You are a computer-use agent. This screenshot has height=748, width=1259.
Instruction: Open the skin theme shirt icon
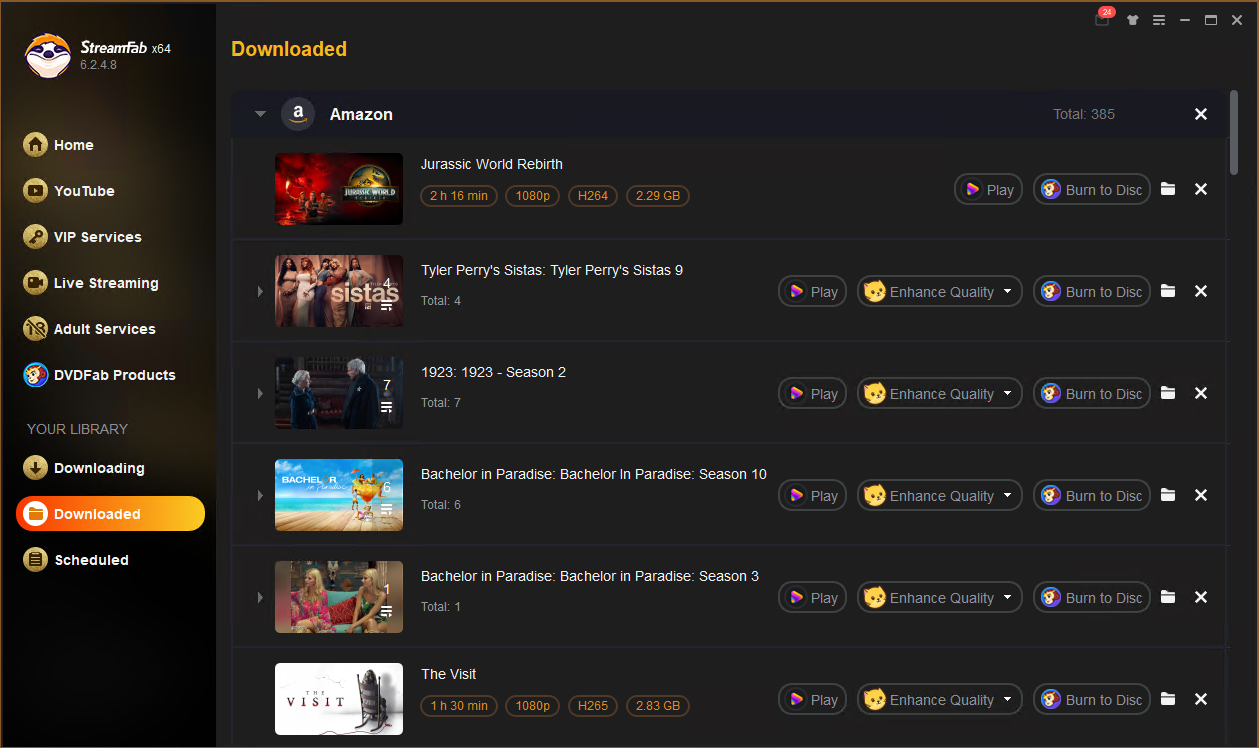(x=1132, y=20)
